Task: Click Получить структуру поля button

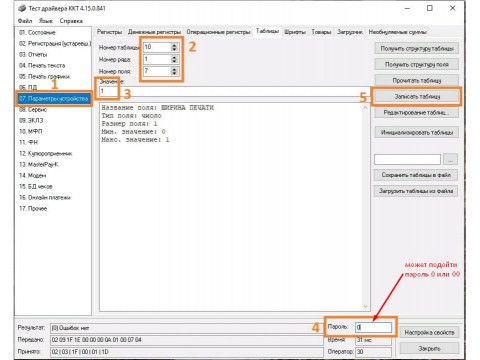Action: [x=417, y=64]
